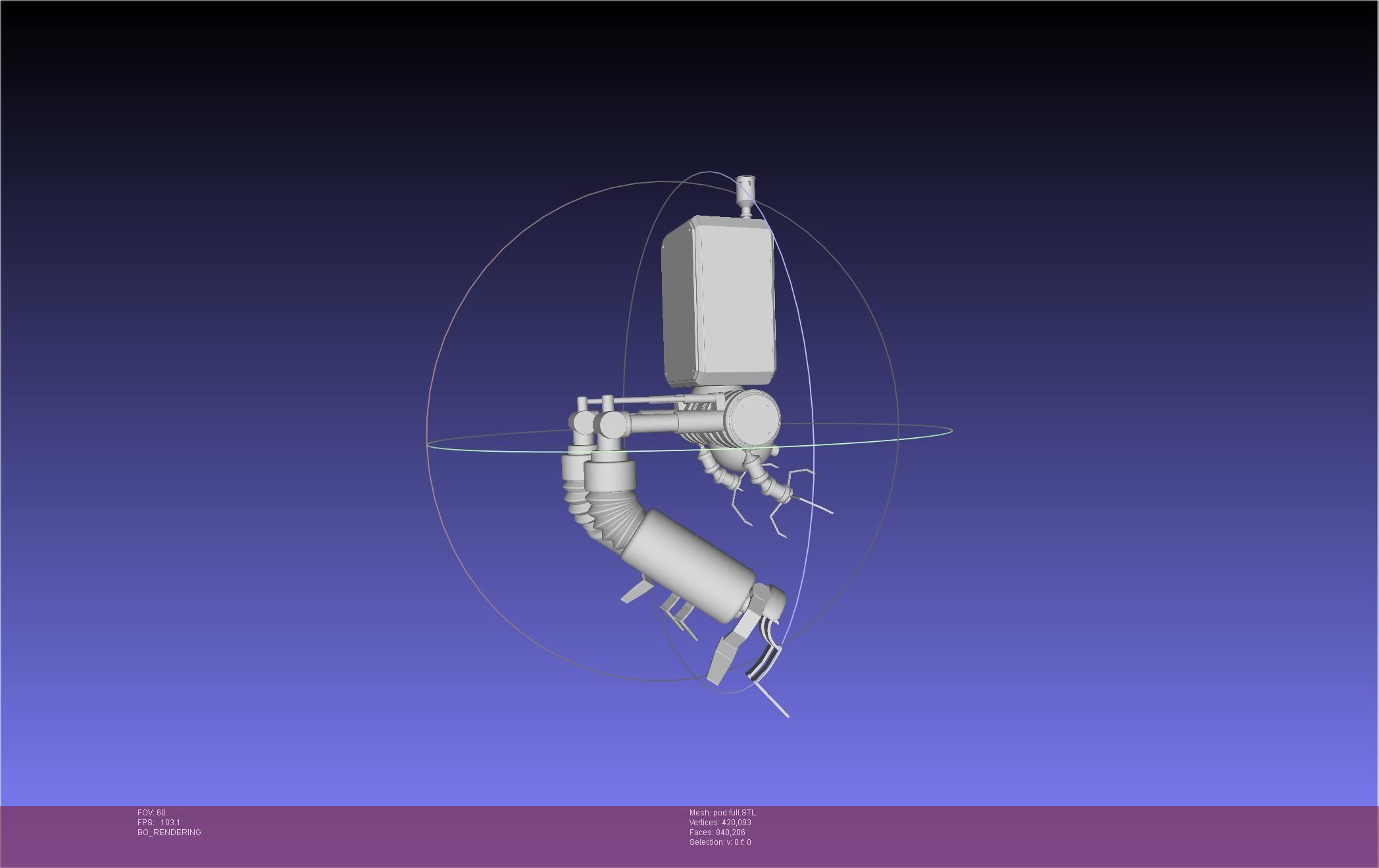This screenshot has height=868, width=1379.
Task: Click the round disc cap under the box
Action: pos(753,418)
